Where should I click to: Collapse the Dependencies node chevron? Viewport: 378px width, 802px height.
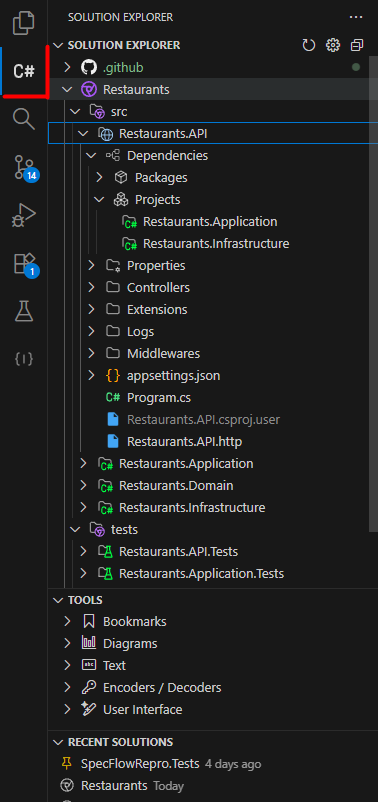[x=91, y=155]
